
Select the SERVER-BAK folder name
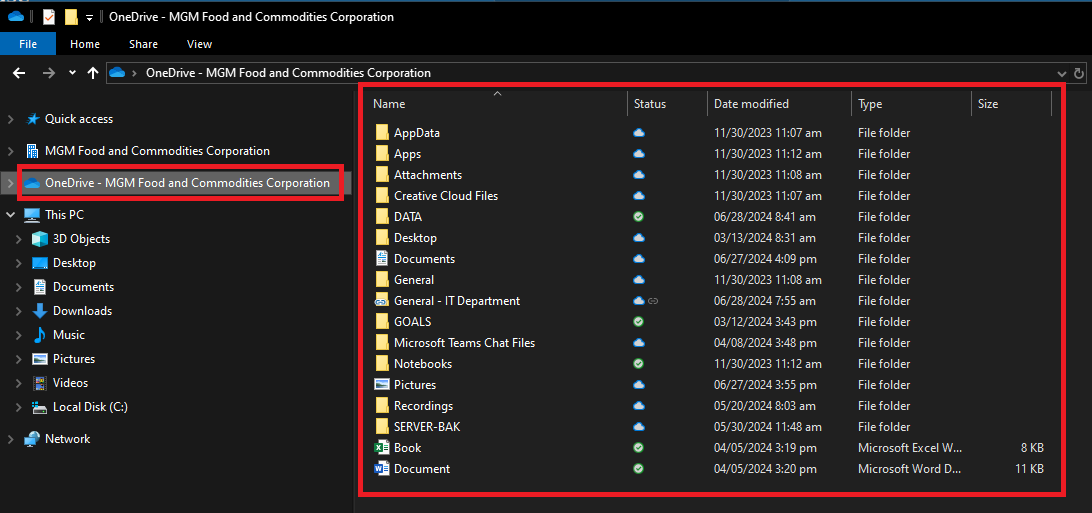point(427,427)
